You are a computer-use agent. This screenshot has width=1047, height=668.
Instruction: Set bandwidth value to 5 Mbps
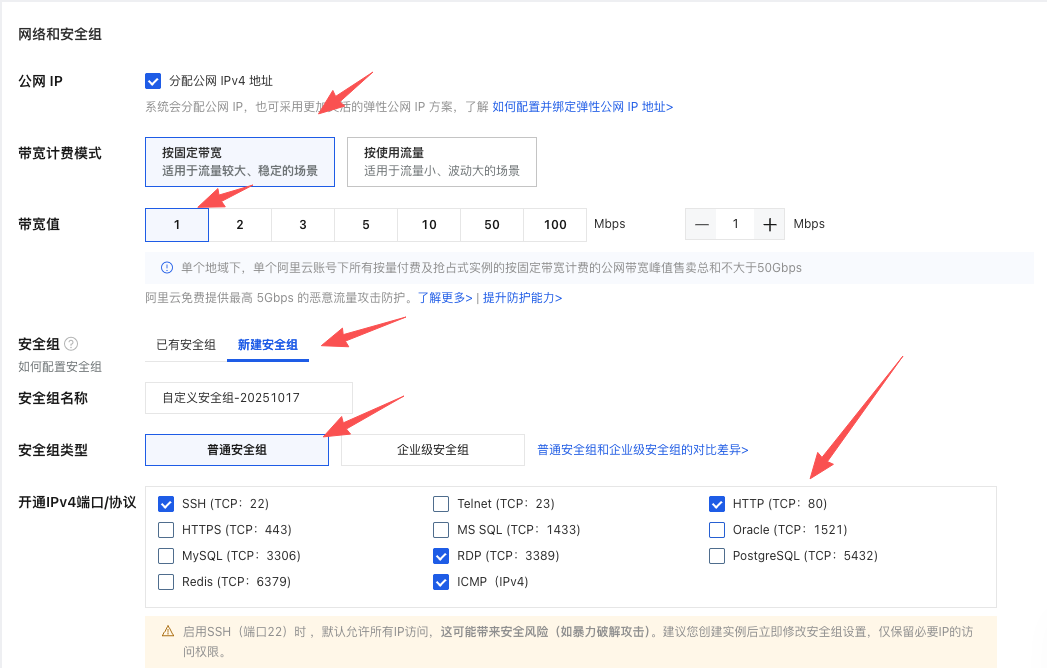click(366, 225)
